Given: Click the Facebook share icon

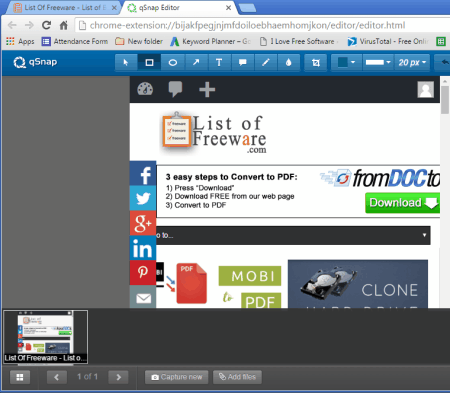Looking at the screenshot, I should coord(143,173).
